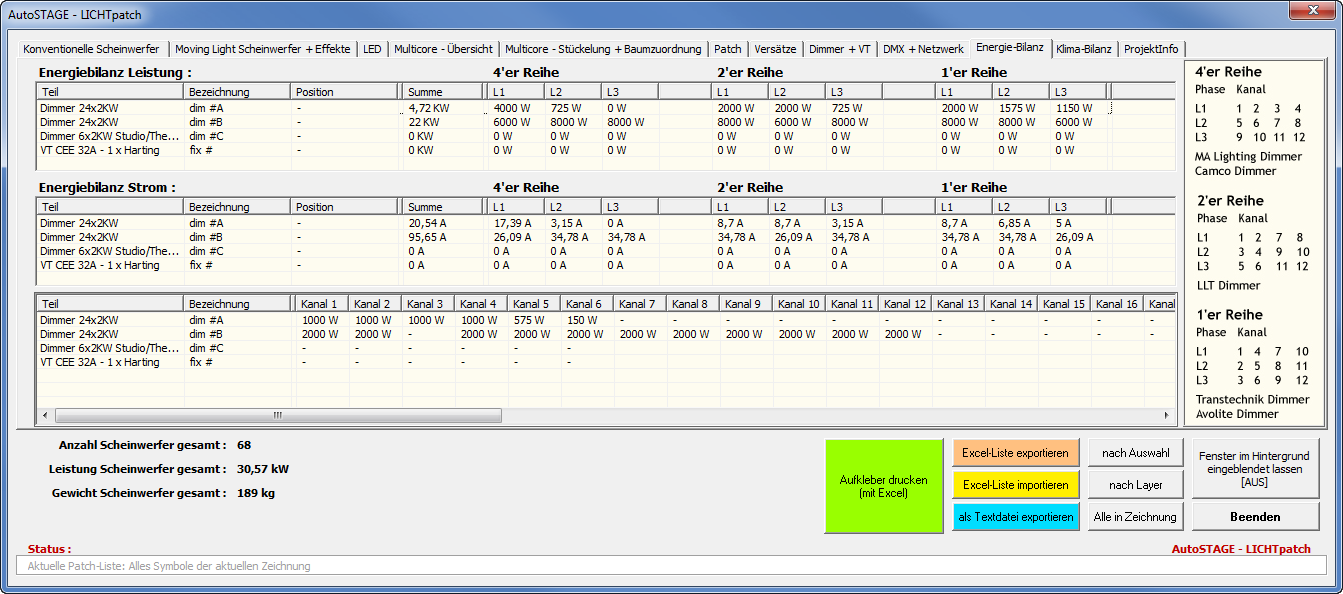The height and width of the screenshot is (594, 1343).
Task: Click the status patch list text field
Action: pyautogui.click(x=670, y=566)
